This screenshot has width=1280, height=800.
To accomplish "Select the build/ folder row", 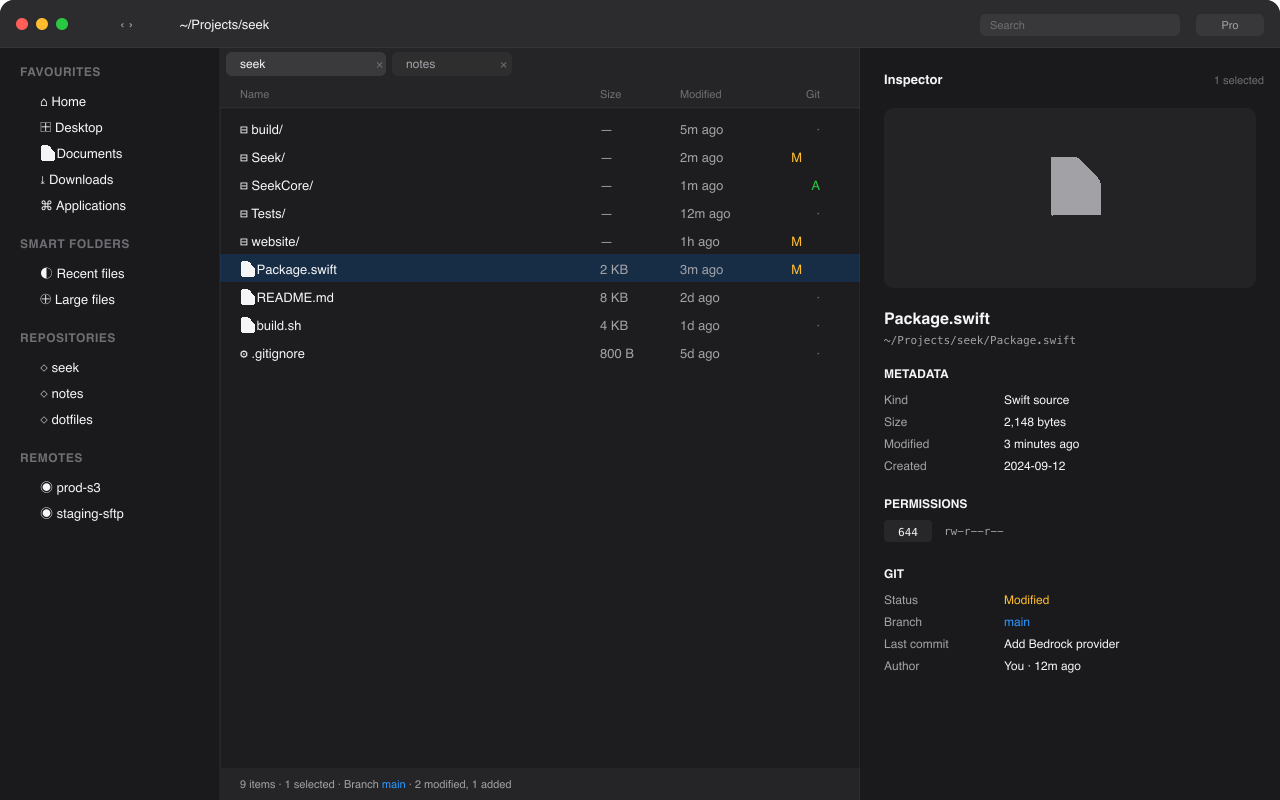I will (x=540, y=130).
